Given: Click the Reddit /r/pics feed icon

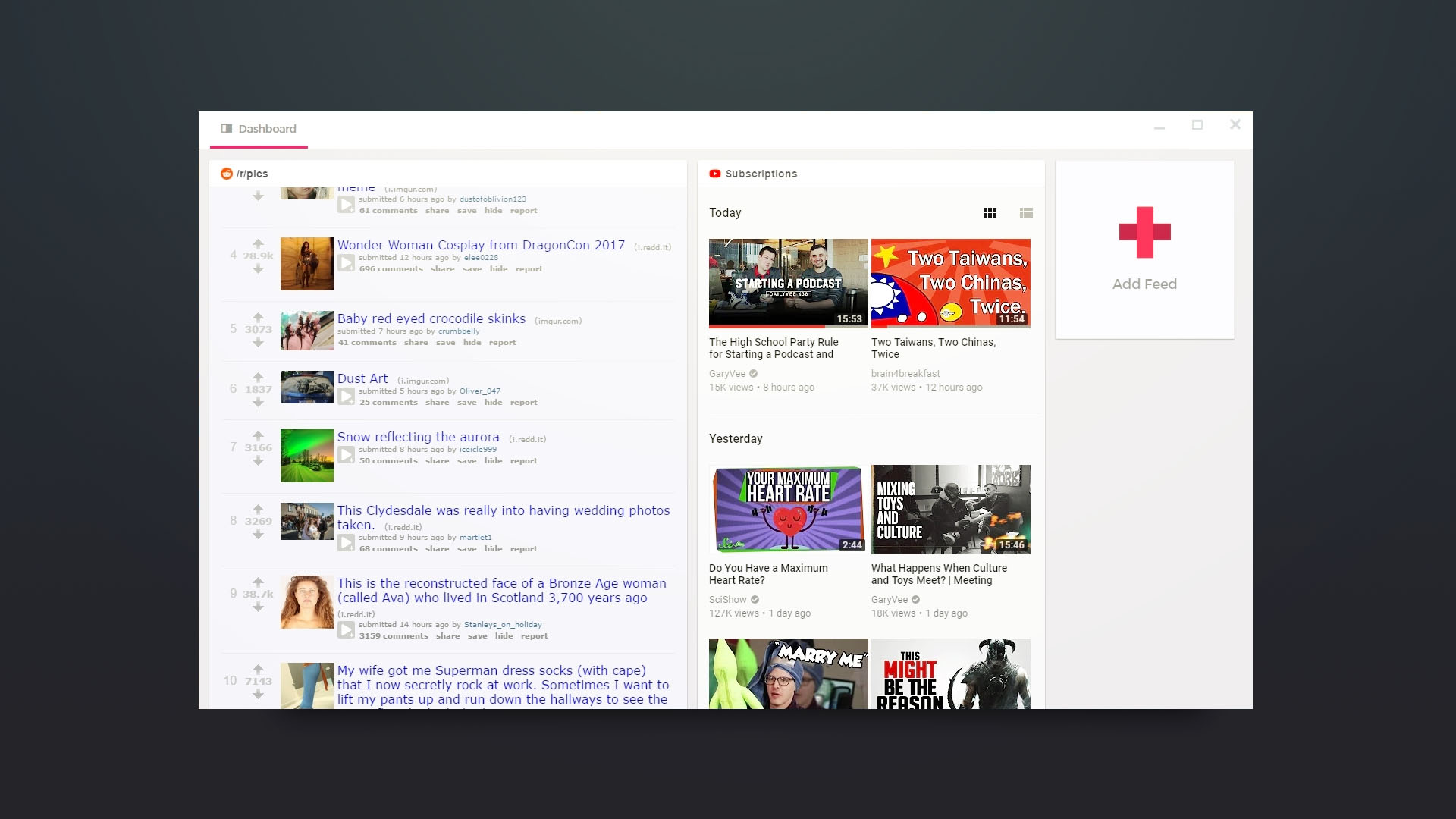Looking at the screenshot, I should (226, 174).
